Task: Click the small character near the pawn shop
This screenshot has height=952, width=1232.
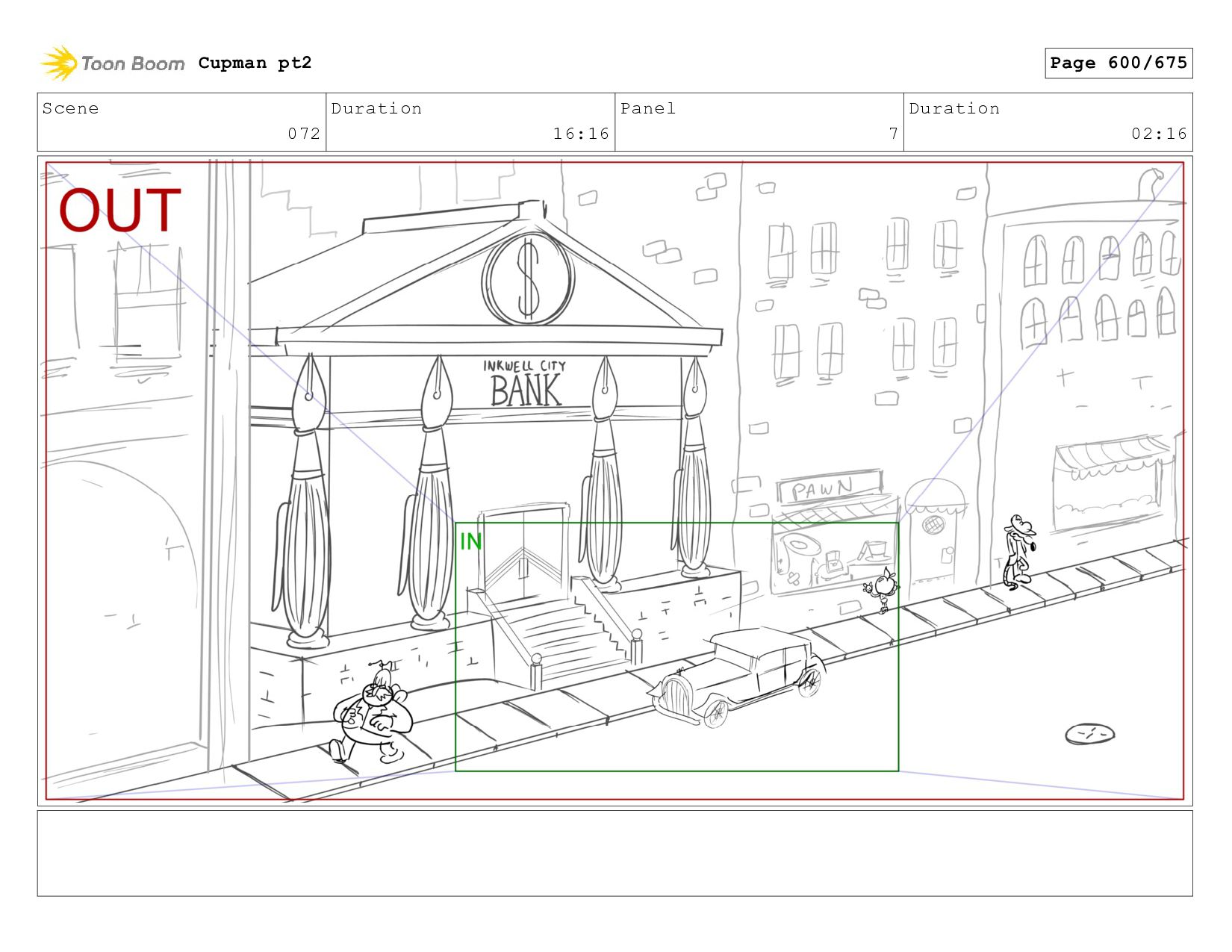Action: click(x=883, y=589)
